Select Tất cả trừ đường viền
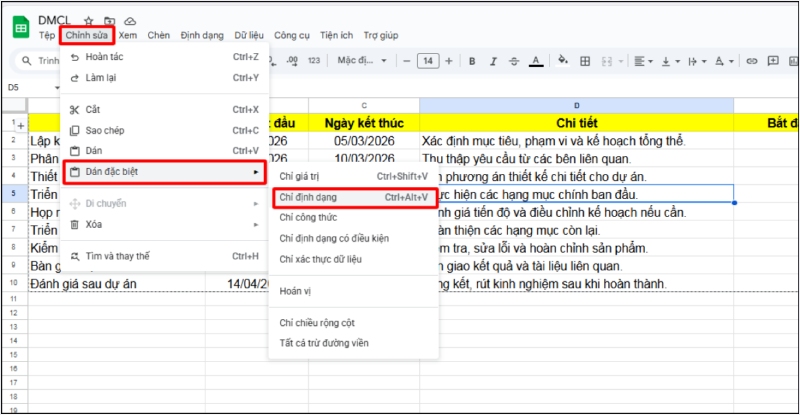The height and width of the screenshot is (415, 800). [x=354, y=343]
